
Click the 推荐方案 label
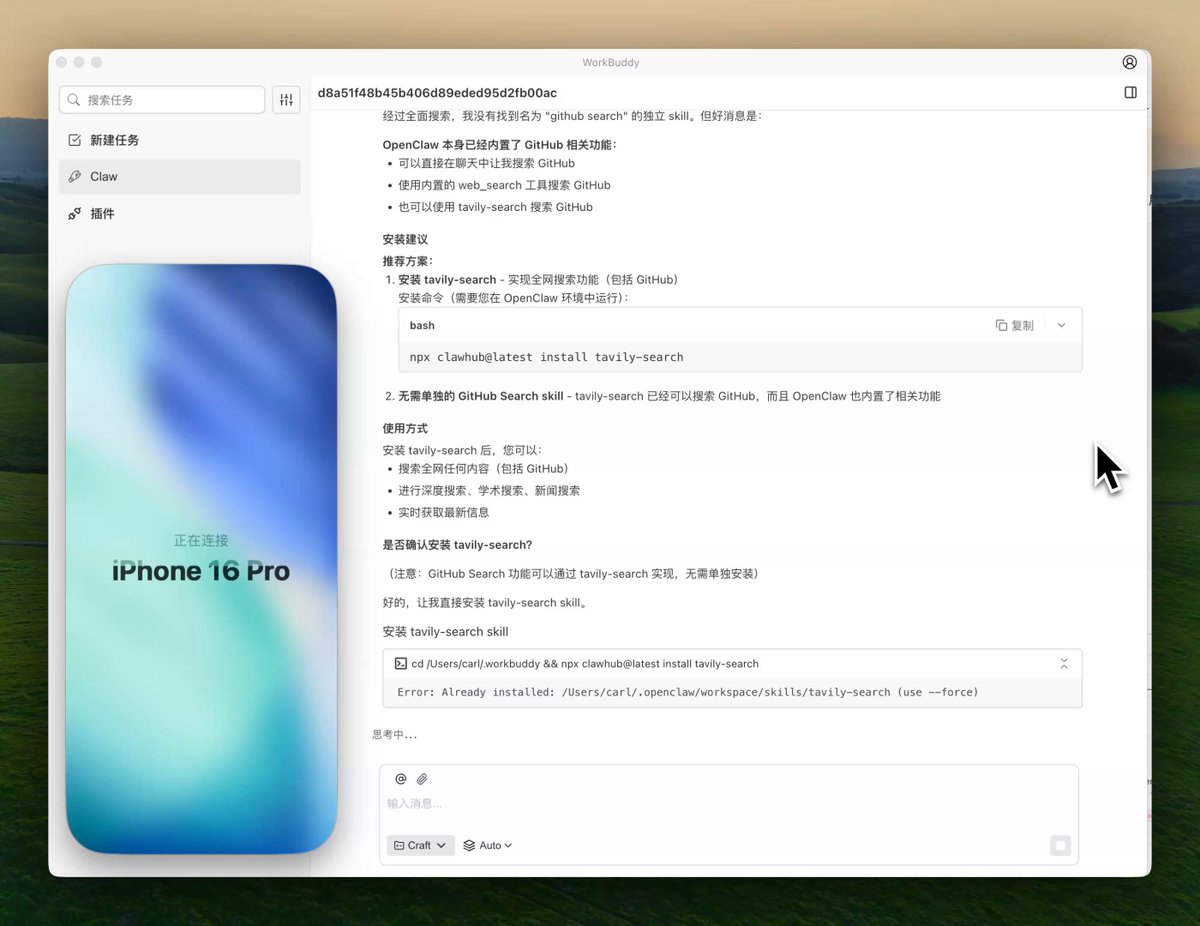point(408,261)
